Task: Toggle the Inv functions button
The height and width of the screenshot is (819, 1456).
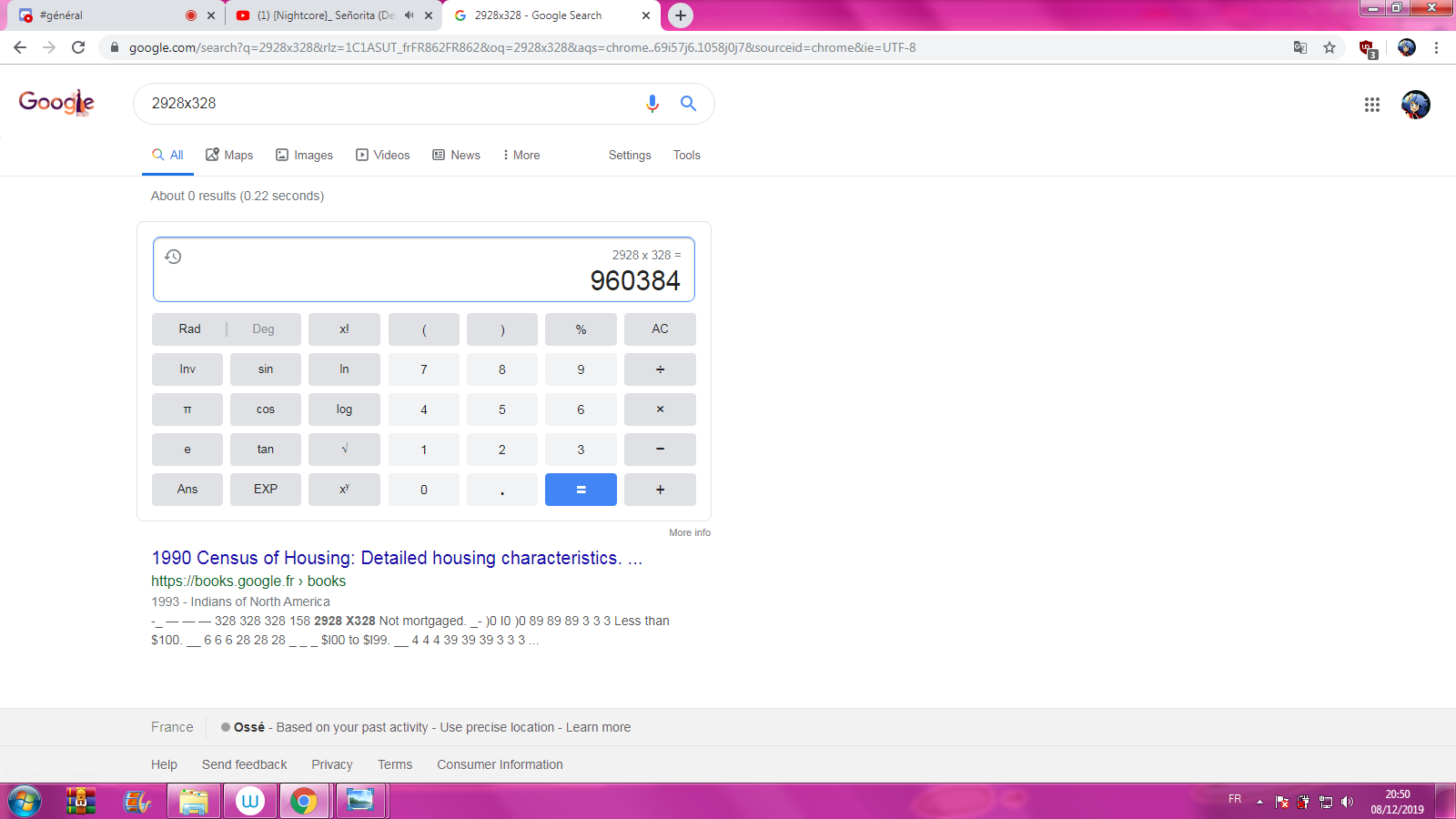Action: coord(187,369)
